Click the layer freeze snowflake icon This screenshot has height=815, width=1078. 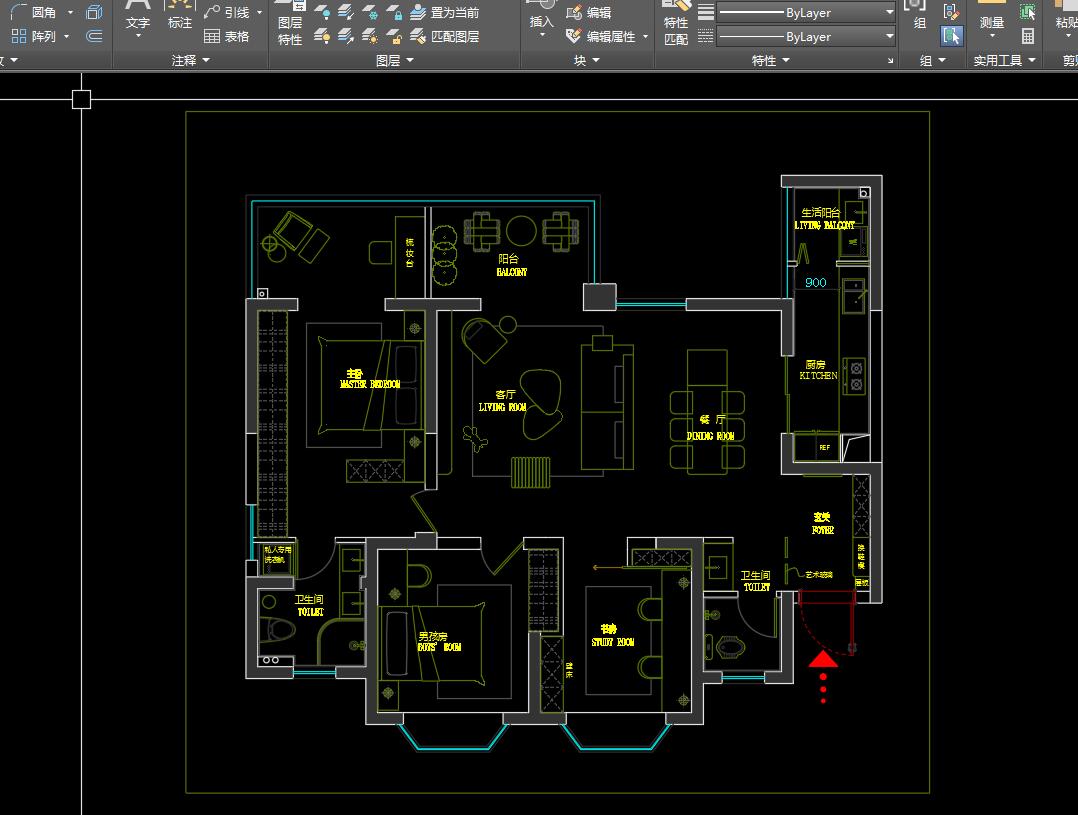[x=370, y=12]
